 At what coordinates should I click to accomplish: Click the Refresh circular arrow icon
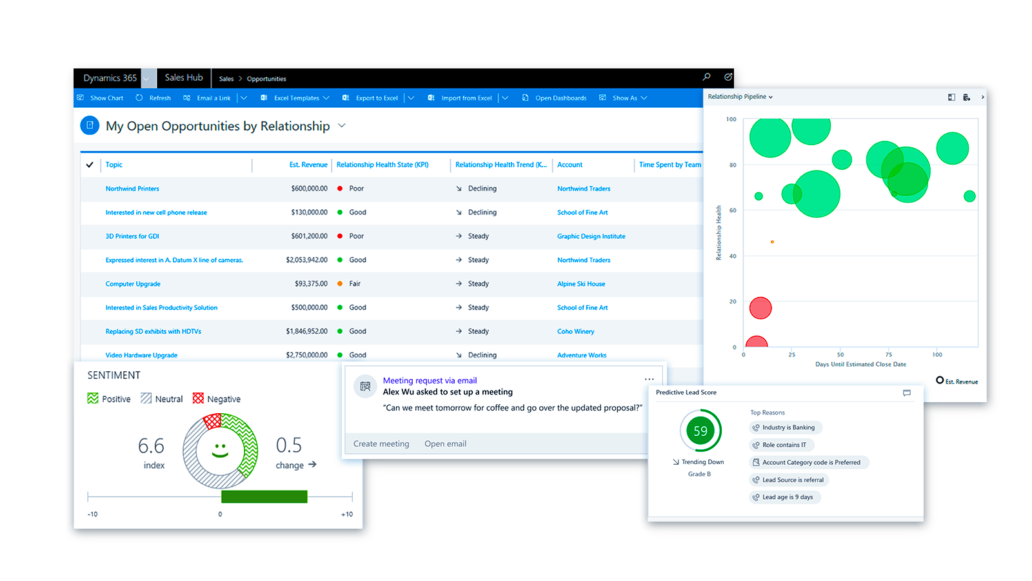tap(139, 98)
